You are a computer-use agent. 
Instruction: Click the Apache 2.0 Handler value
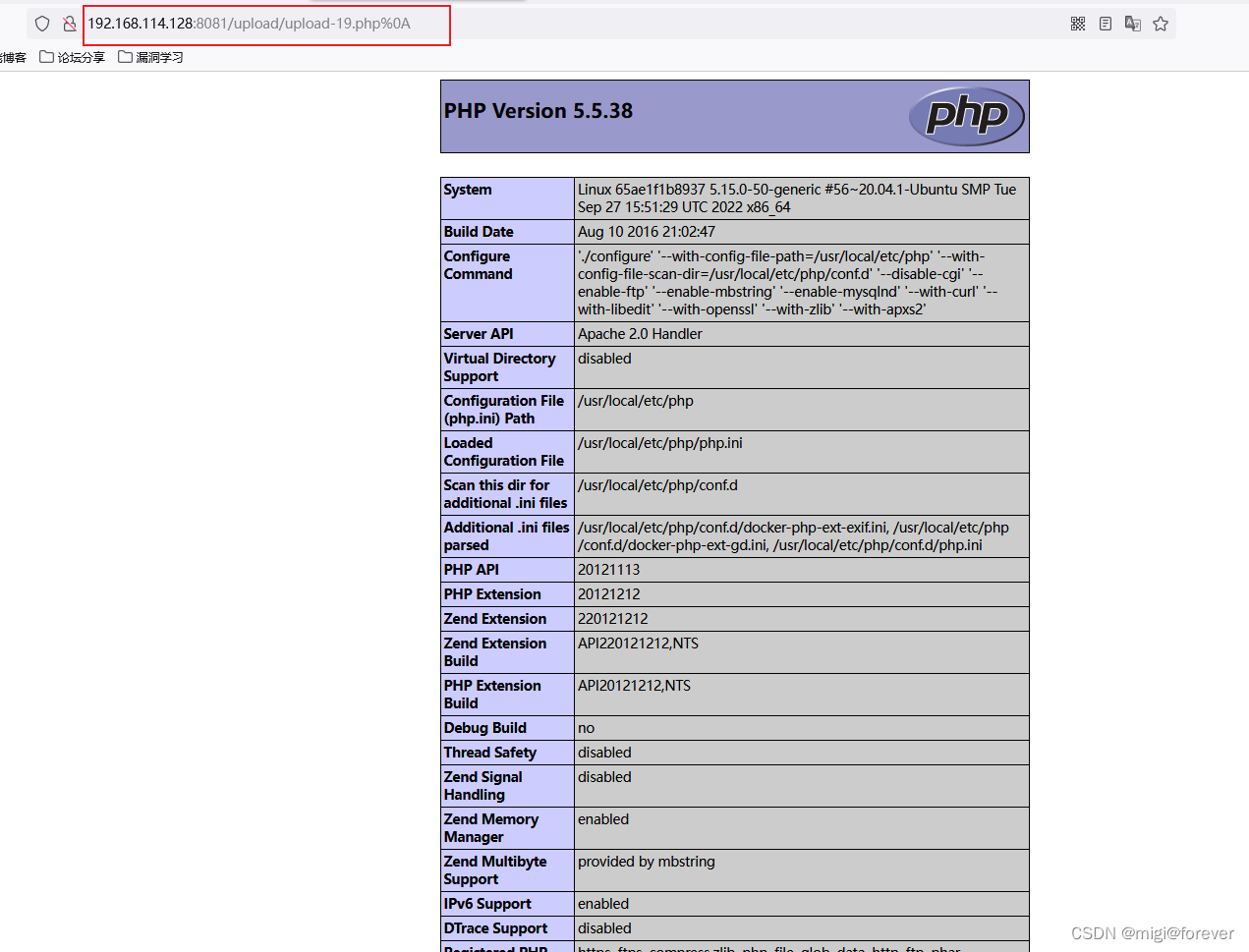[640, 334]
